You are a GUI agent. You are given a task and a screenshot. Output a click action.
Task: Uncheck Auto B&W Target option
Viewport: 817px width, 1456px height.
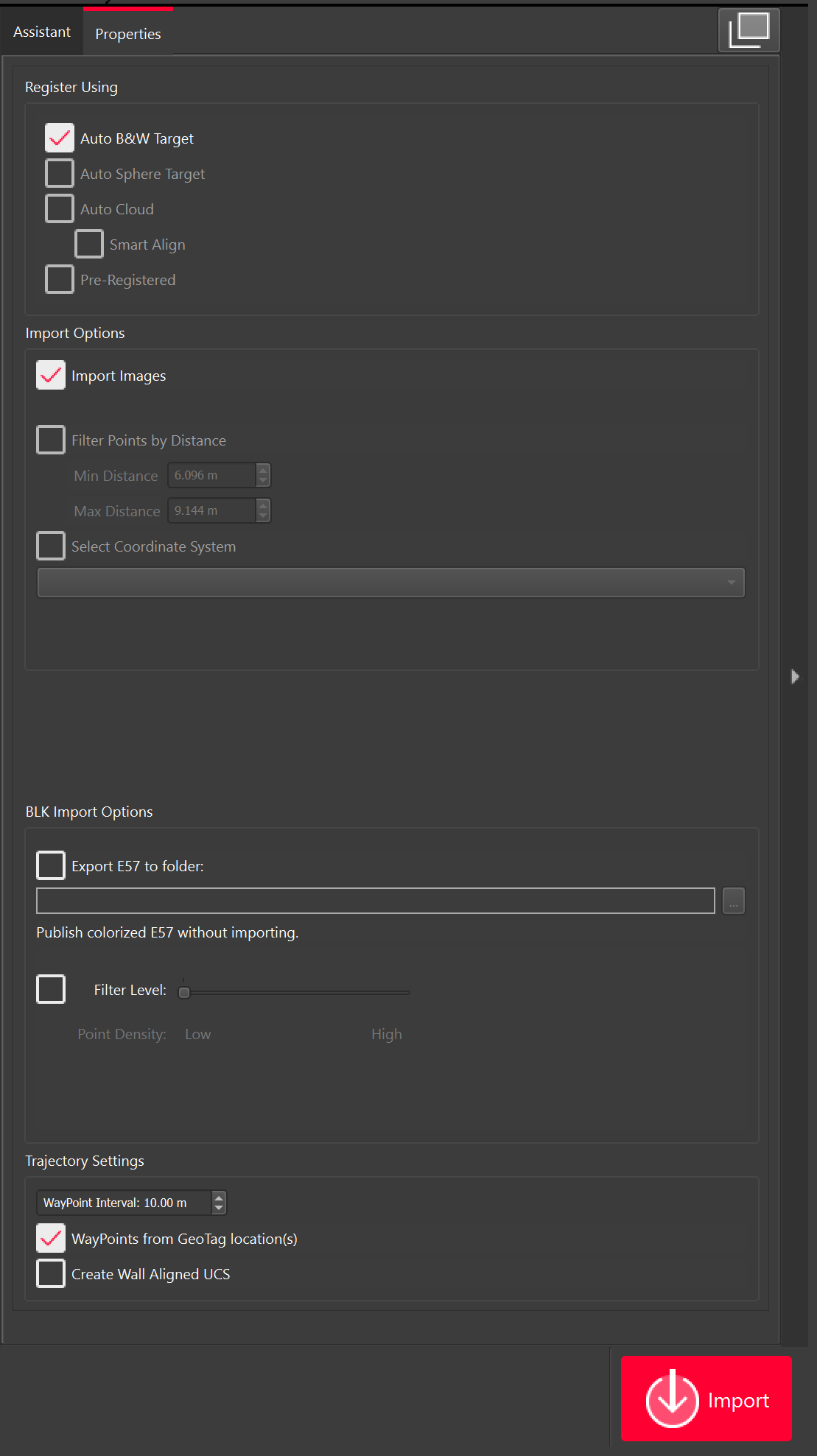point(60,138)
